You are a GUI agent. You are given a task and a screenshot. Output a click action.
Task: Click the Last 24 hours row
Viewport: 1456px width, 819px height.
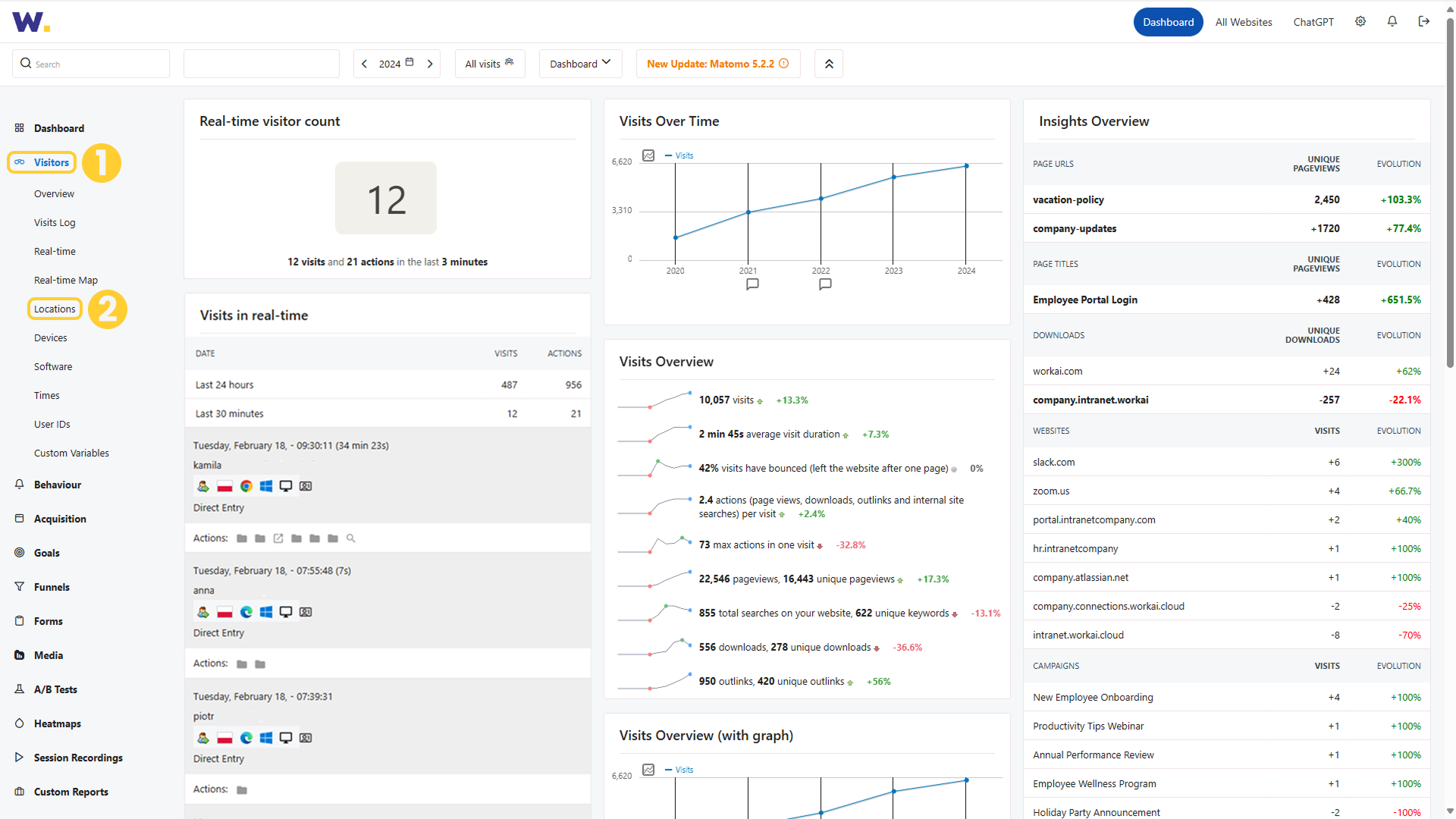(x=388, y=384)
